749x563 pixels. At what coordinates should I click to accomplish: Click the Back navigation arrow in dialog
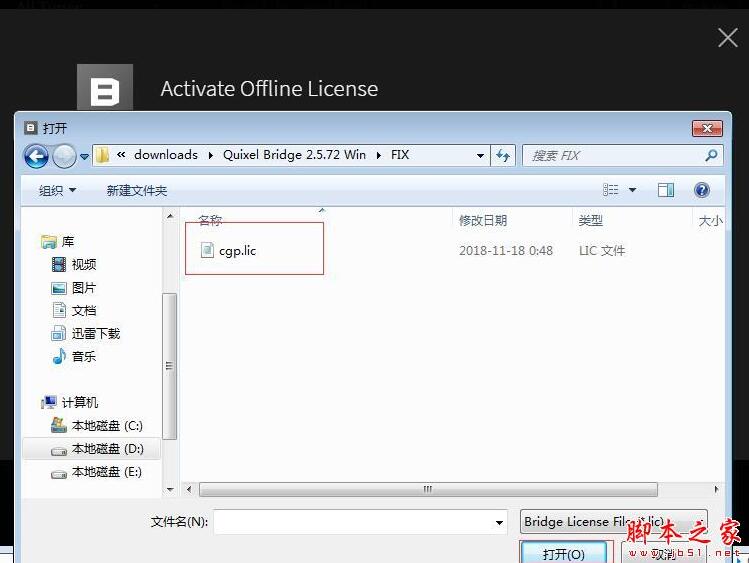pyautogui.click(x=36, y=156)
